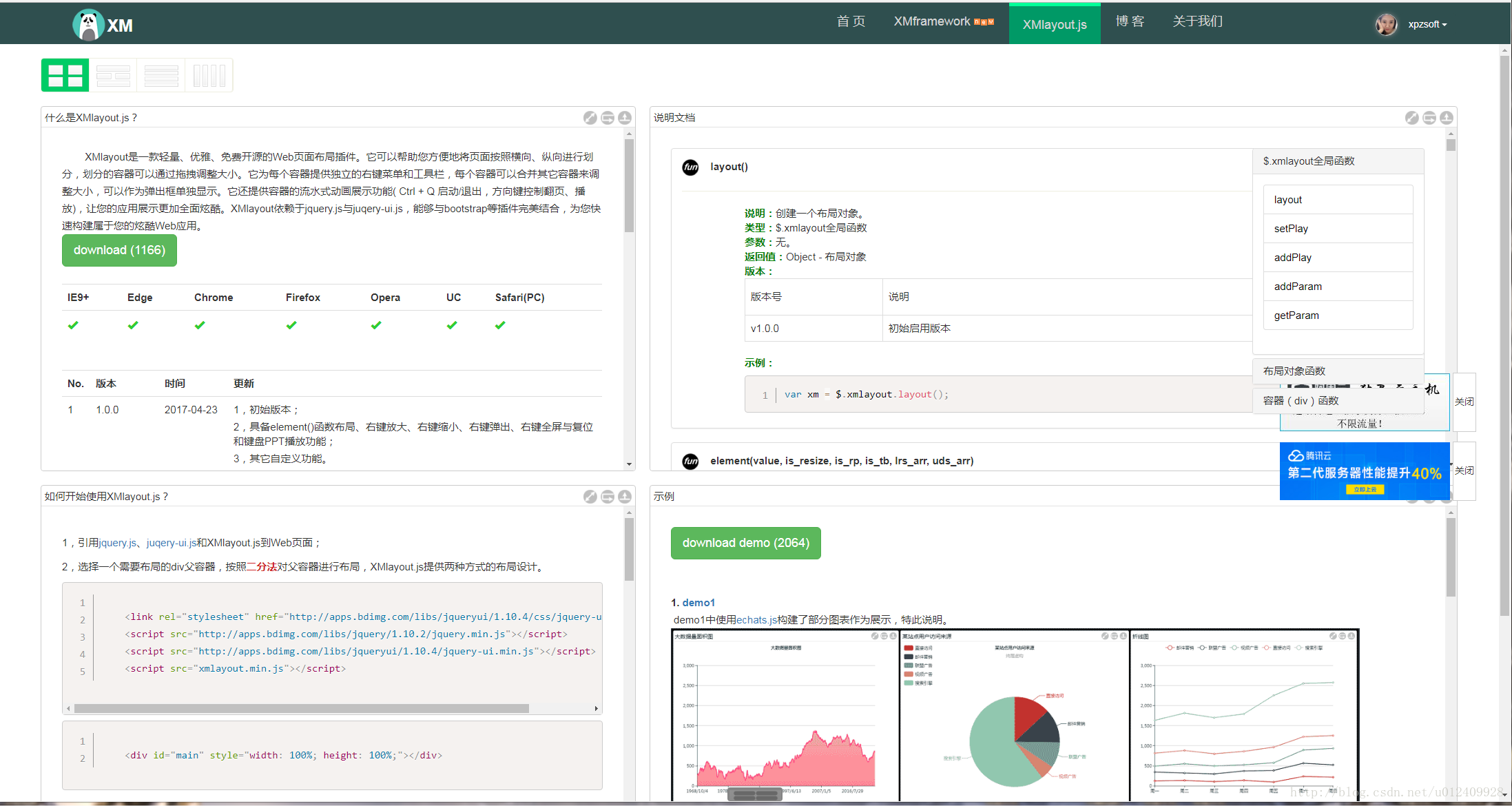
Task: Click scroll-down arrow in 什么是XMlayout.js panel
Action: [629, 464]
